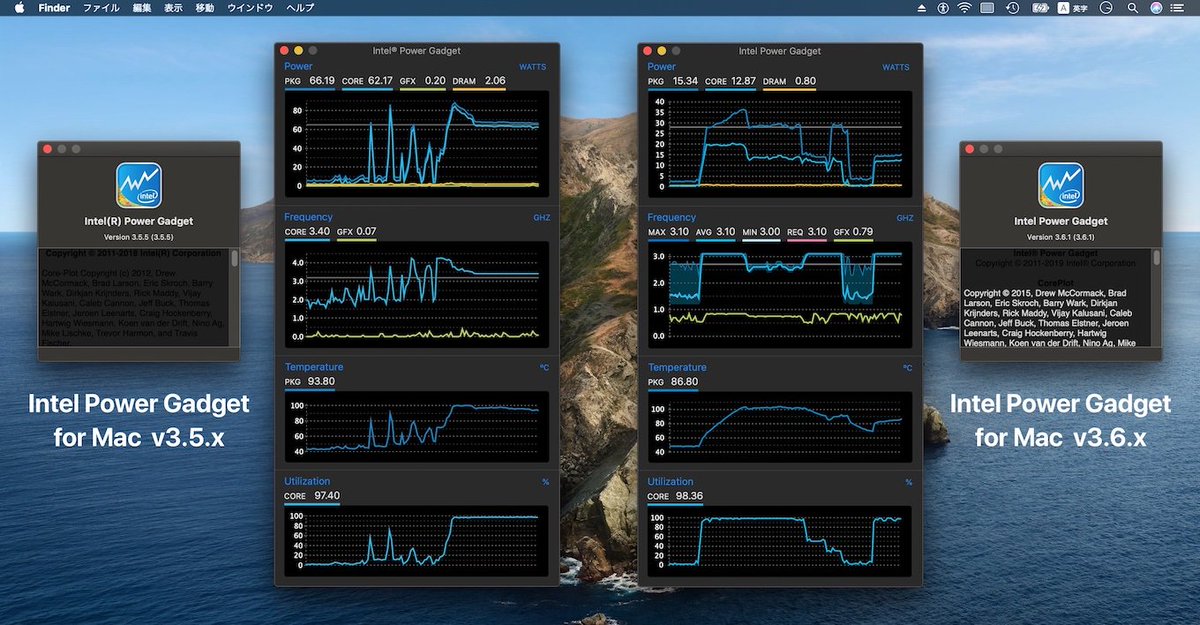This screenshot has width=1200, height=625.
Task: Click the Frequency graph in left gadget window
Action: point(416,294)
